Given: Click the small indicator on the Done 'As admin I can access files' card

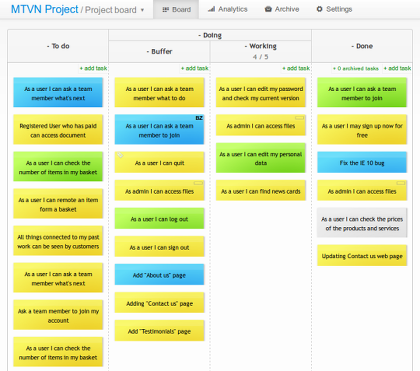Looking at the screenshot, I should 401,183.
